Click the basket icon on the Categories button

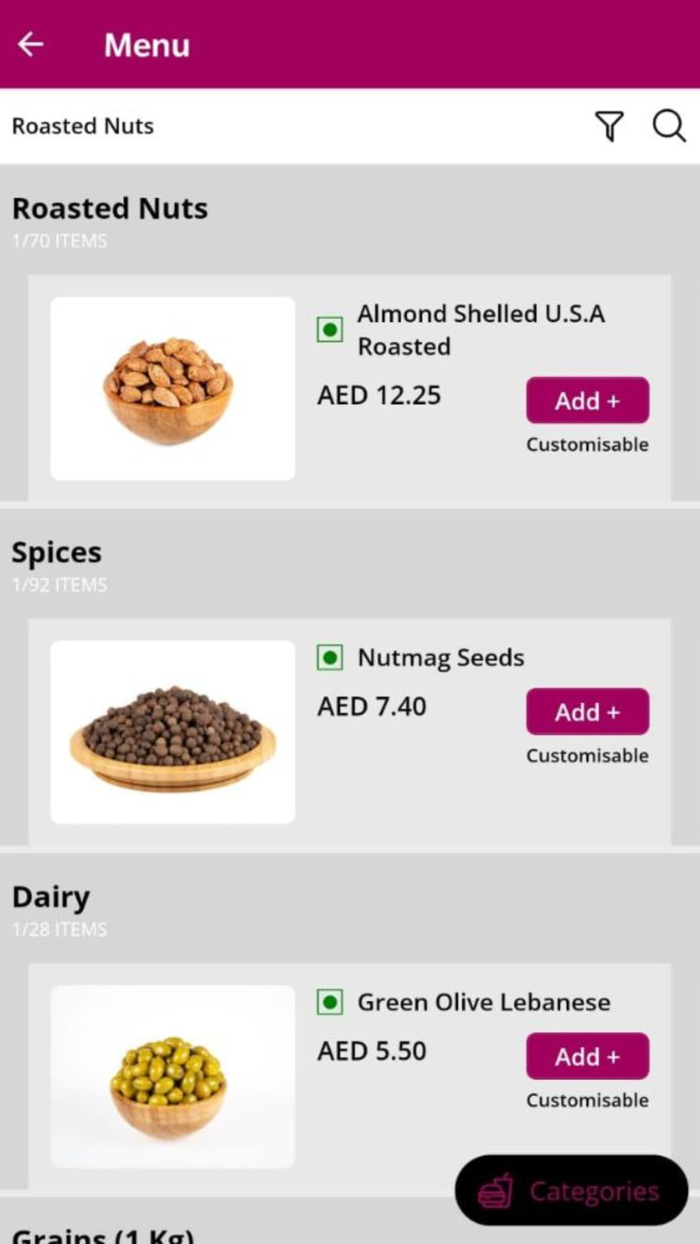497,1191
